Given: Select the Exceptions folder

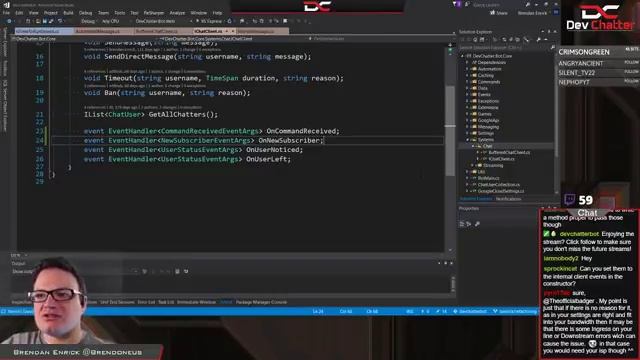Looking at the screenshot, I should pyautogui.click(x=488, y=101).
